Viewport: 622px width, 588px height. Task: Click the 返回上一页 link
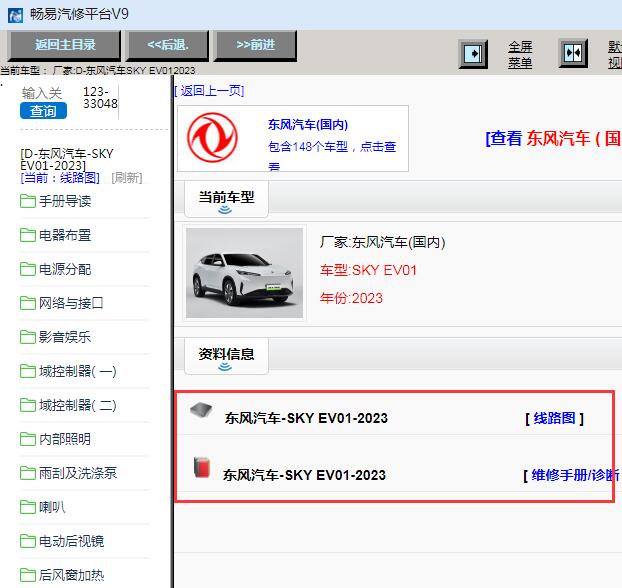click(x=209, y=91)
